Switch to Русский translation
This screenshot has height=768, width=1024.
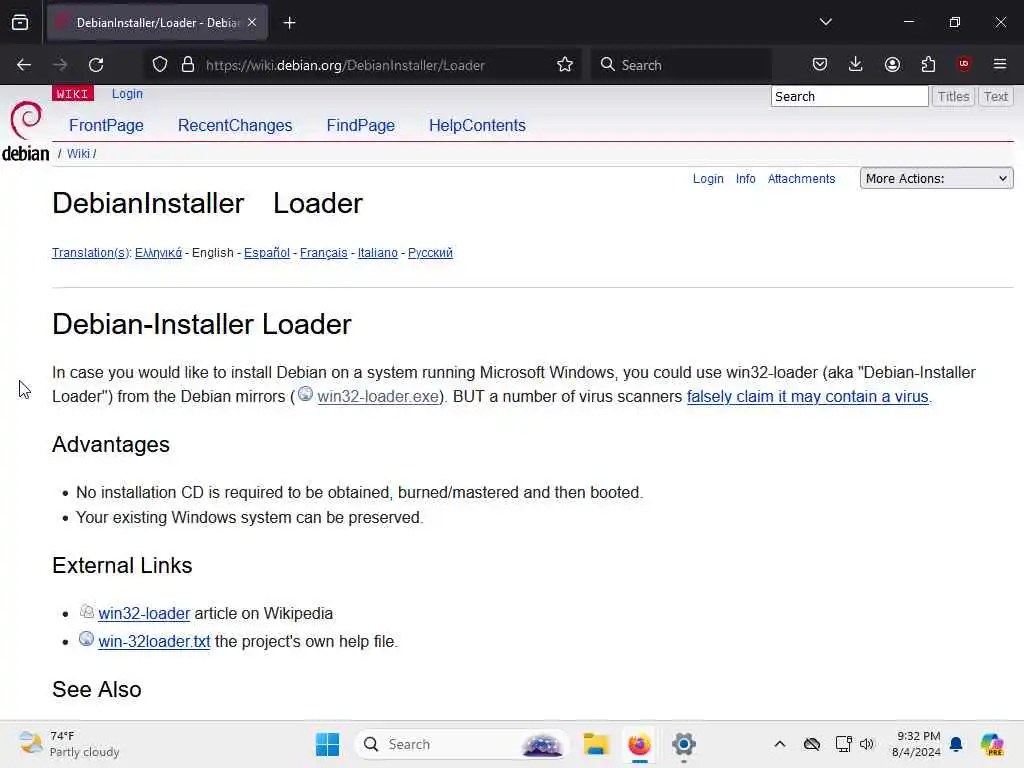[430, 253]
